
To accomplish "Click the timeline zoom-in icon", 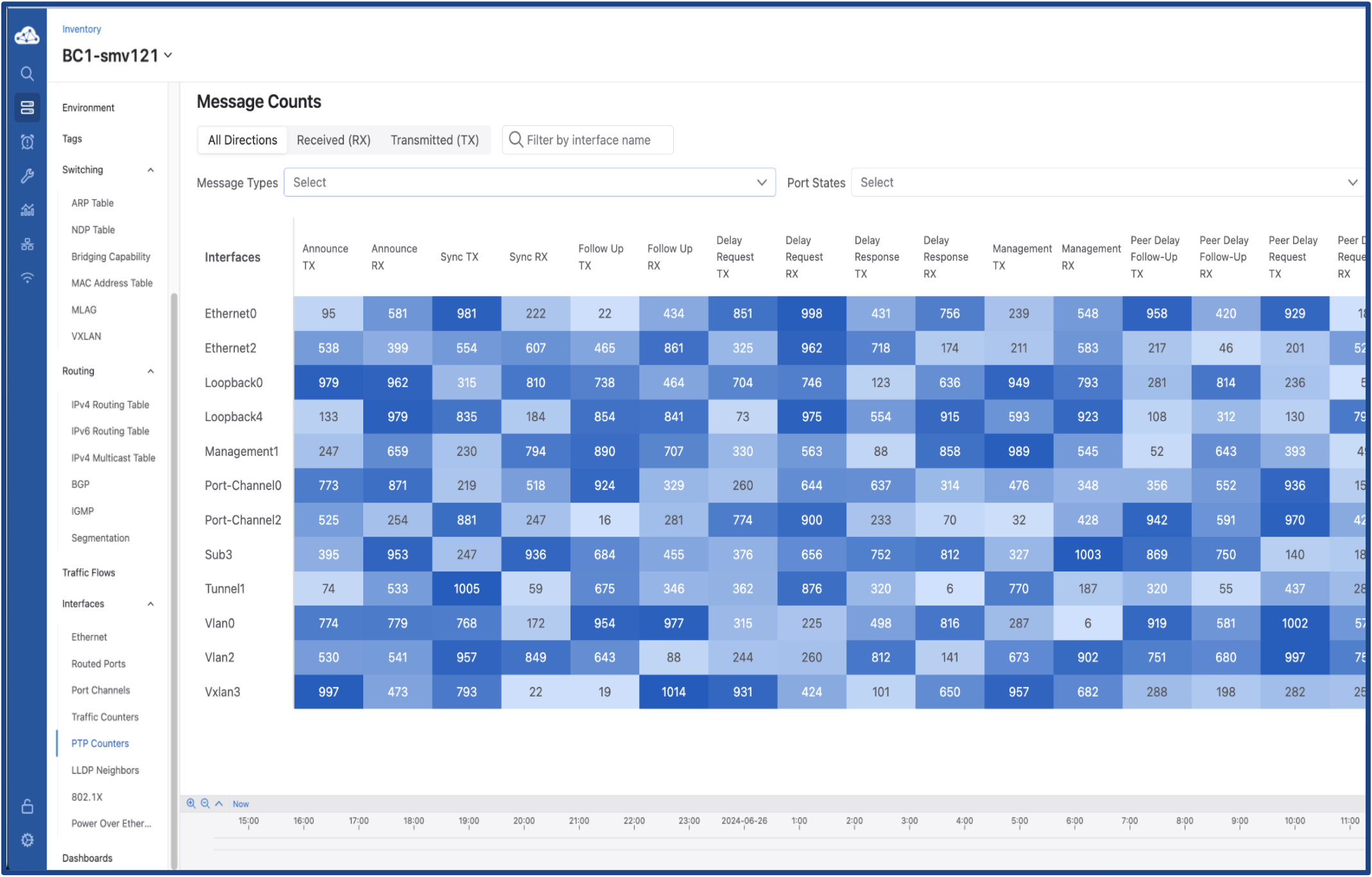I will pos(191,803).
